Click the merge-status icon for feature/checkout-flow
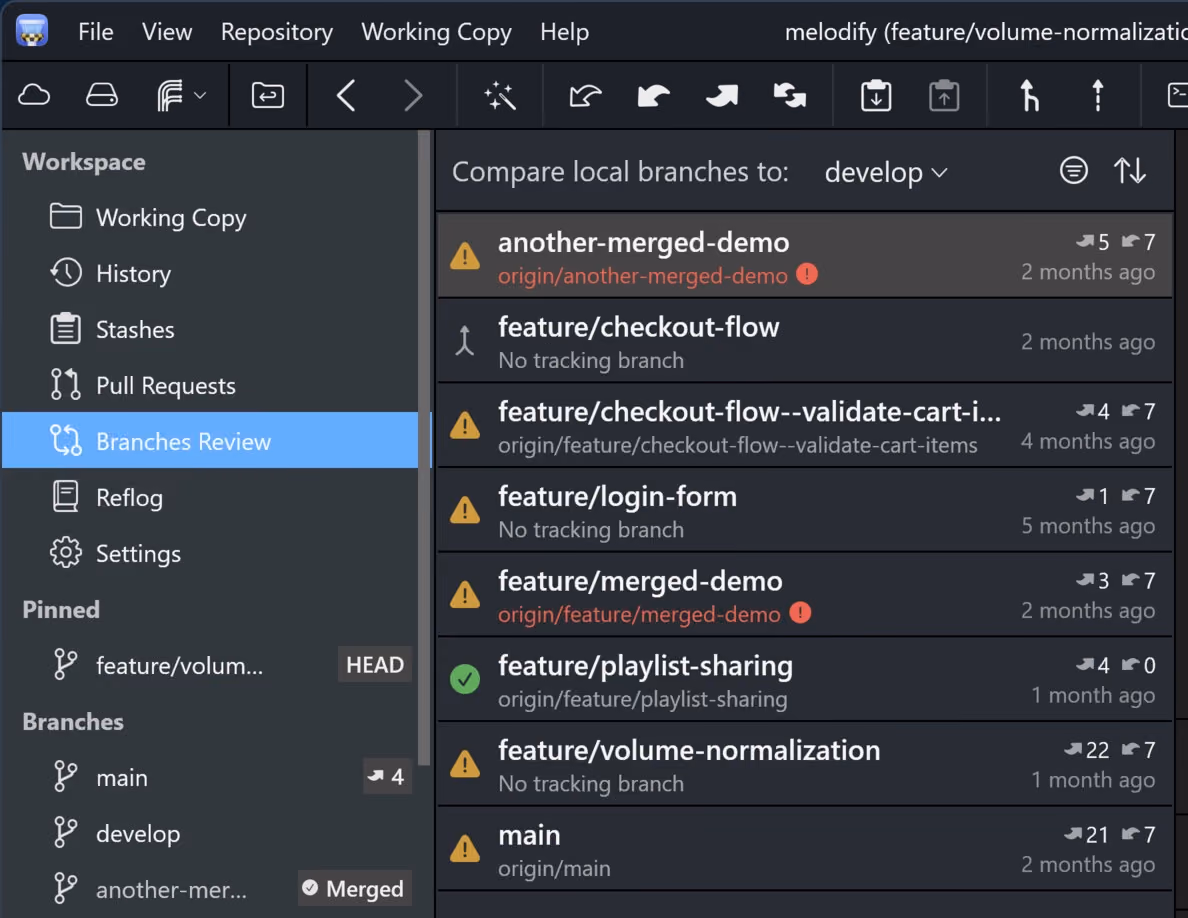 coord(464,340)
